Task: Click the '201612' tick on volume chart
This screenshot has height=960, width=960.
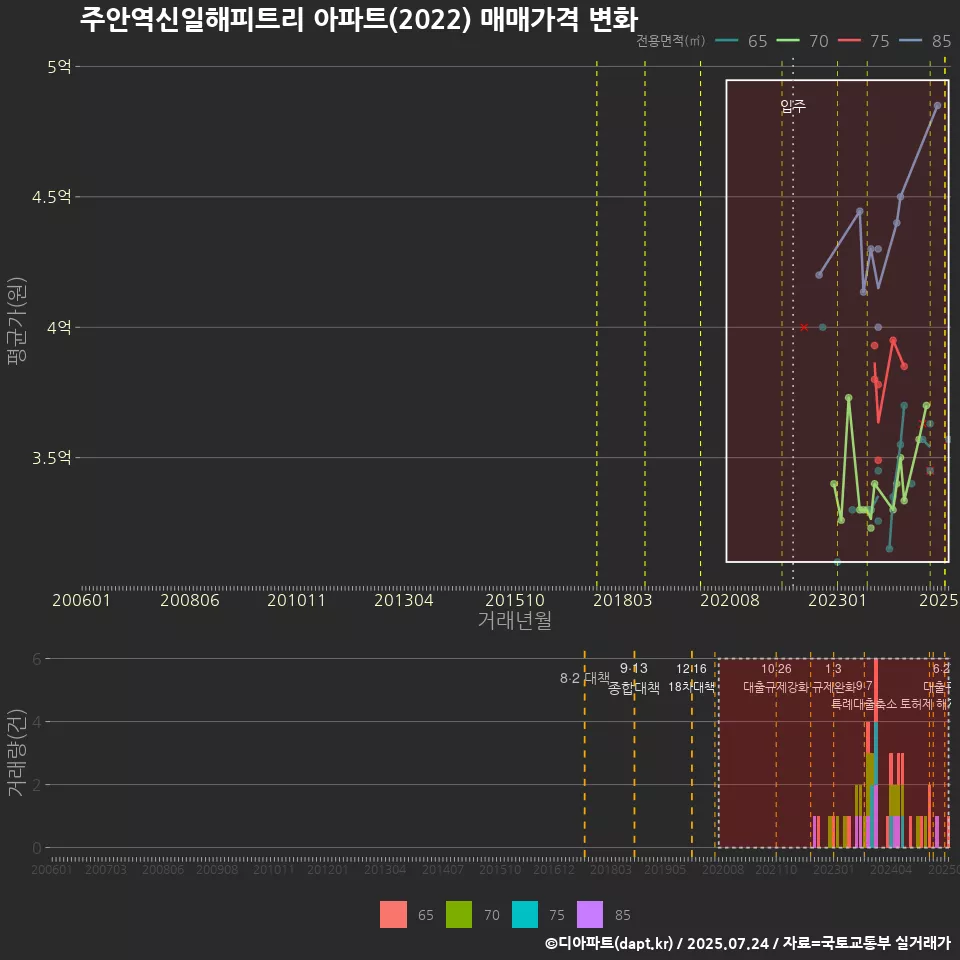Action: (x=554, y=869)
